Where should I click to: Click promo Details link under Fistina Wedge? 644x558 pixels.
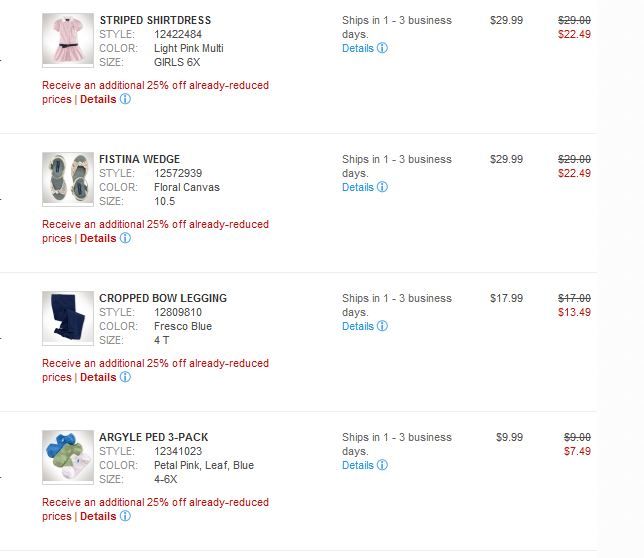click(x=98, y=239)
